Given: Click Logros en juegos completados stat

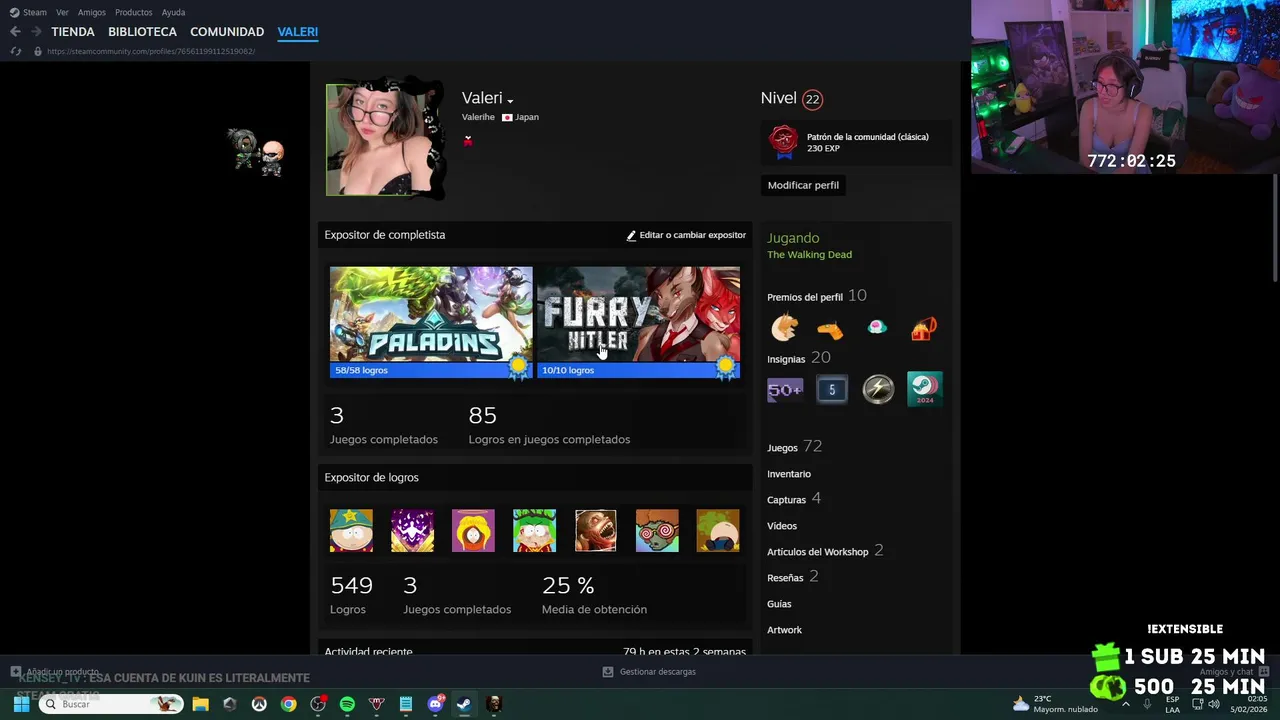Looking at the screenshot, I should [549, 424].
